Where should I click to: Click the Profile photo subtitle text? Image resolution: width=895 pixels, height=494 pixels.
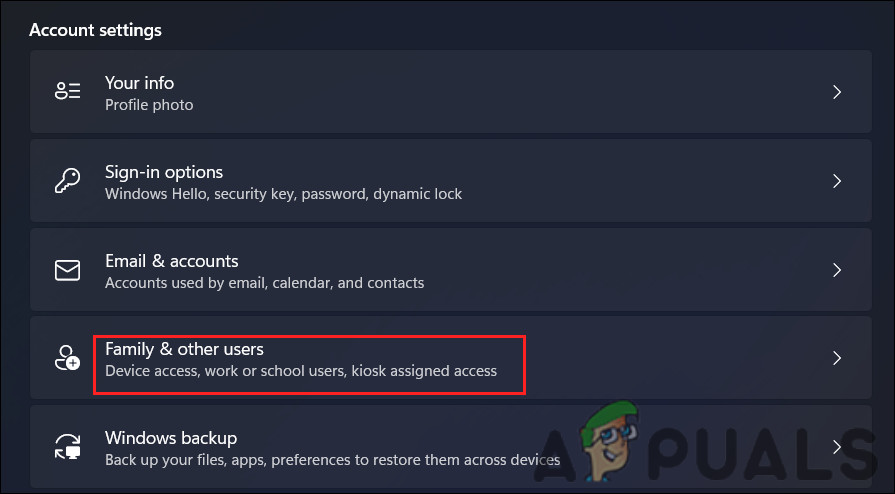(x=149, y=105)
